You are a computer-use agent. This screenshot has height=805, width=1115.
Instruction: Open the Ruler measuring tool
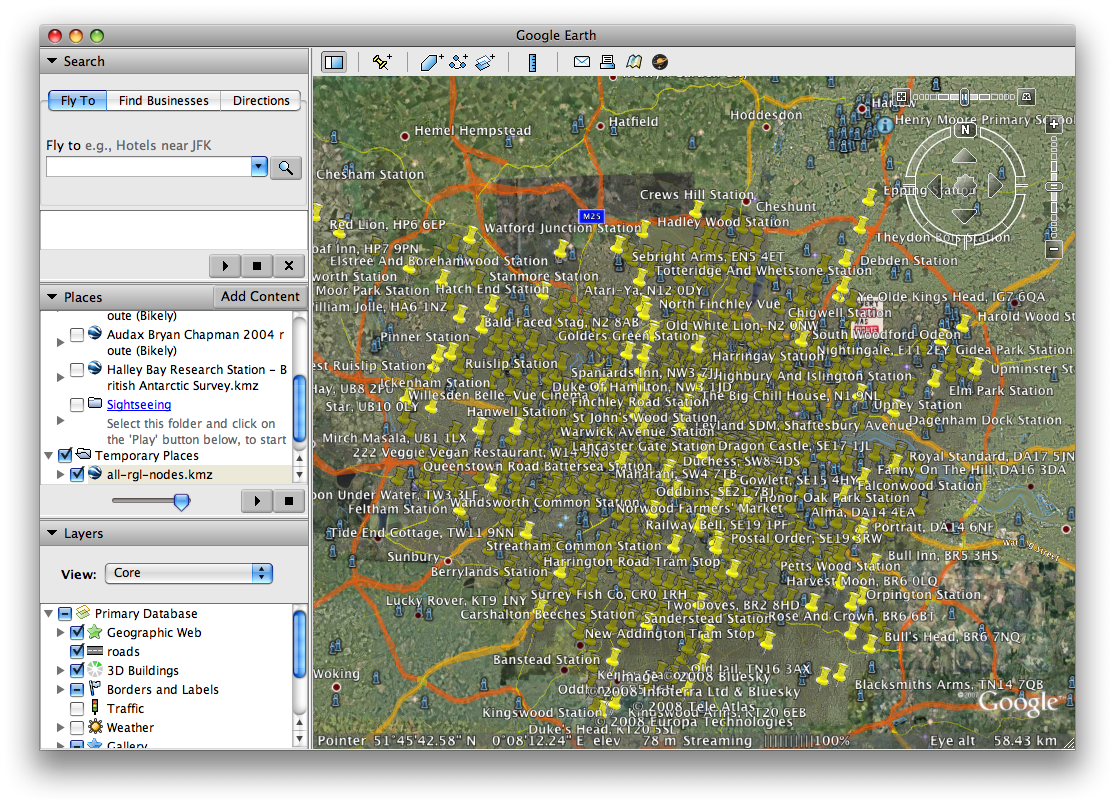(x=532, y=63)
